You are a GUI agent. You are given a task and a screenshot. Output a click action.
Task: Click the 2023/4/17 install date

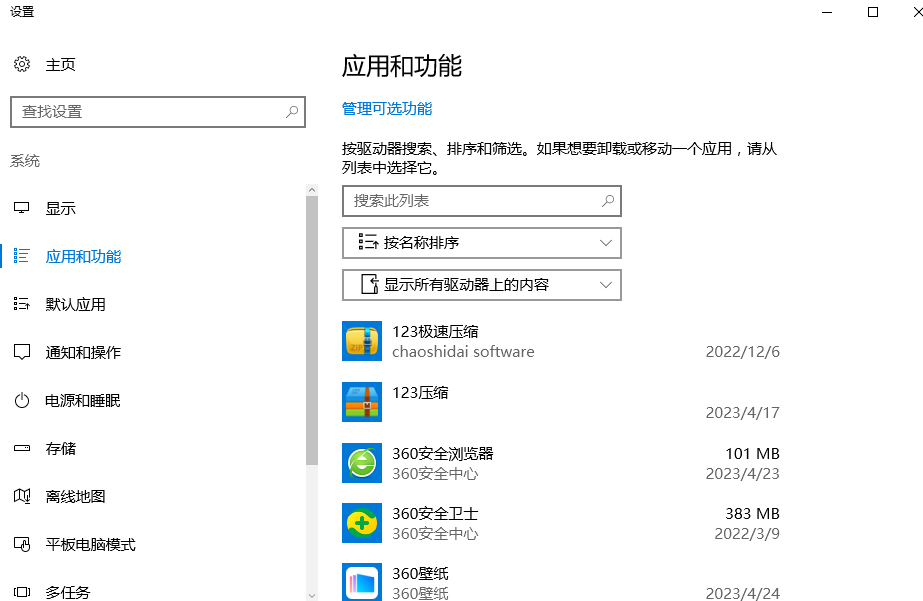click(x=743, y=413)
